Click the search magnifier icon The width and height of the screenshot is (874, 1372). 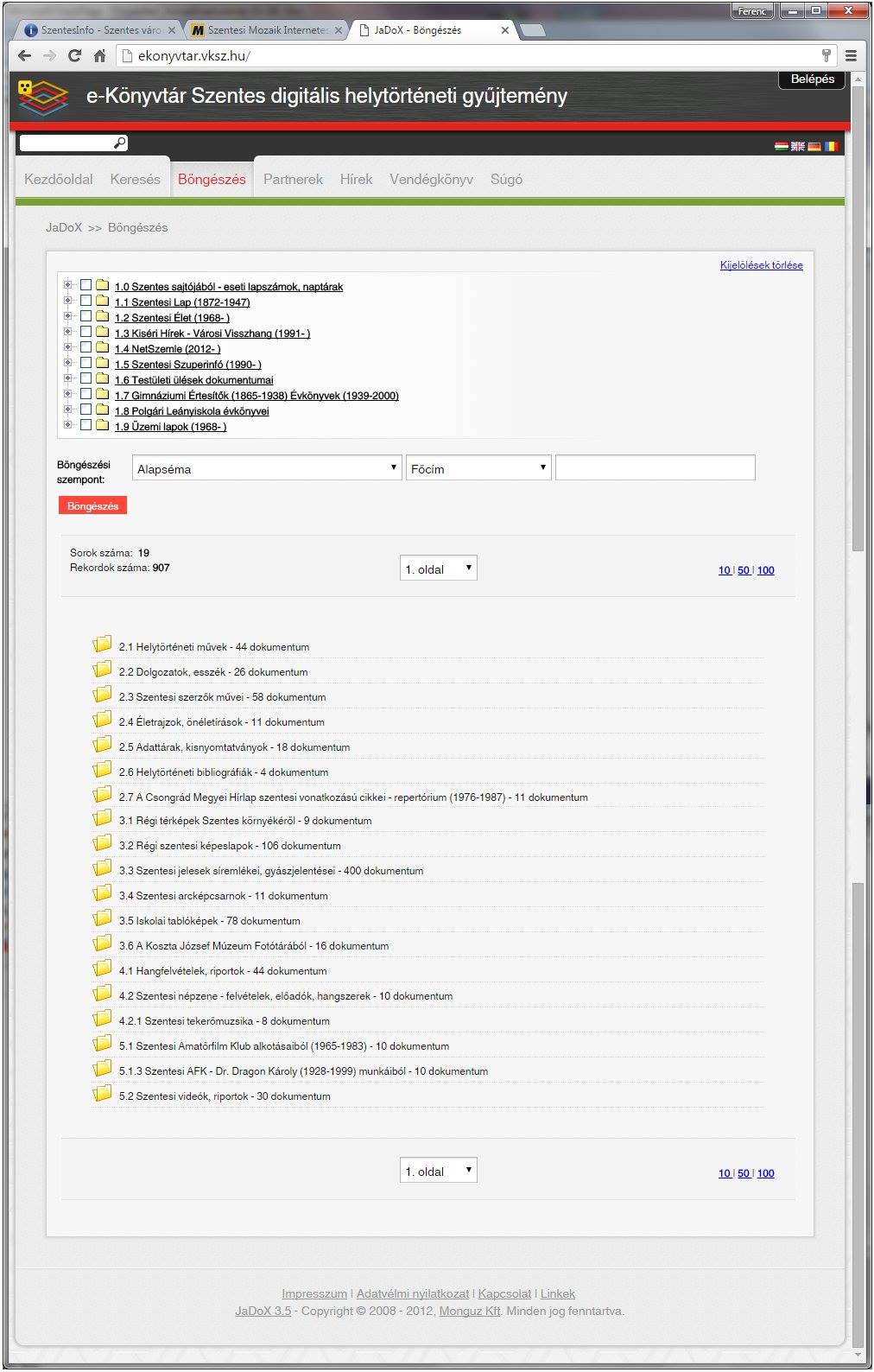[120, 143]
